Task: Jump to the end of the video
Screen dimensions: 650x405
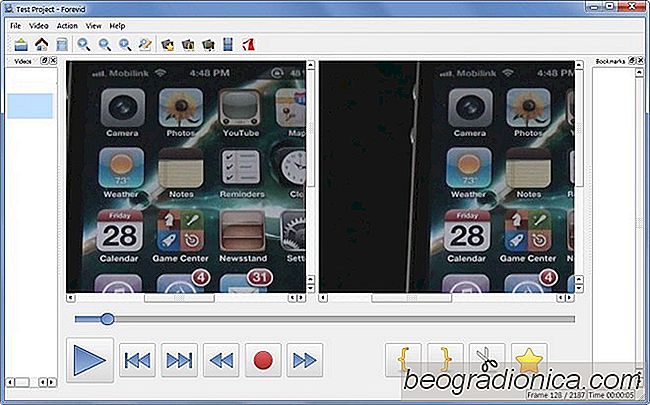Action: point(179,360)
